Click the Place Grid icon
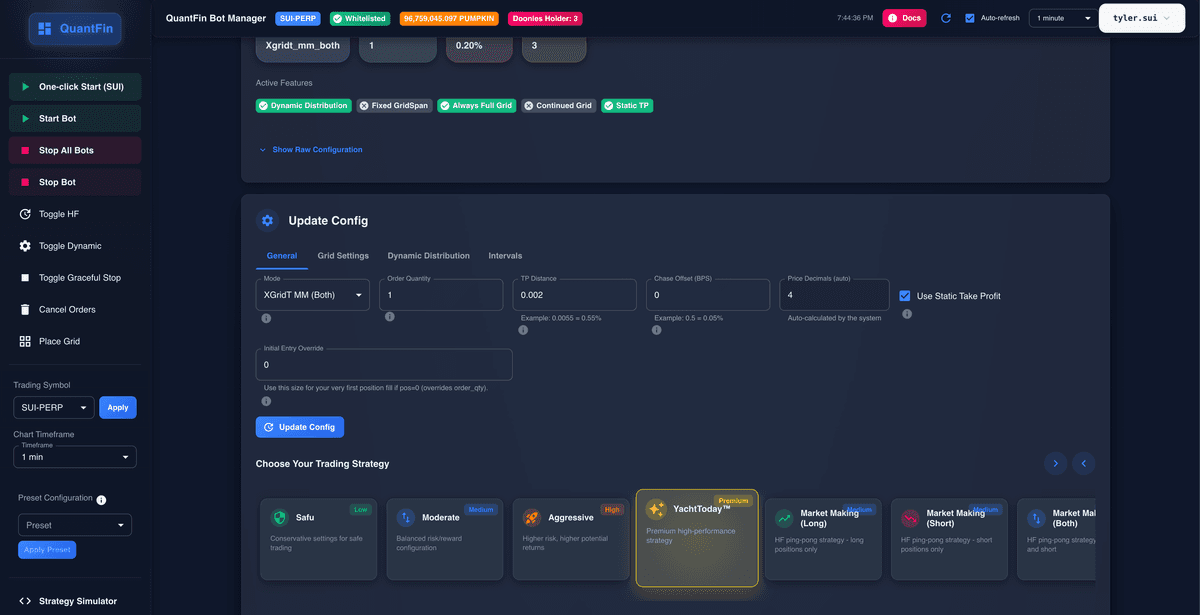 25,341
